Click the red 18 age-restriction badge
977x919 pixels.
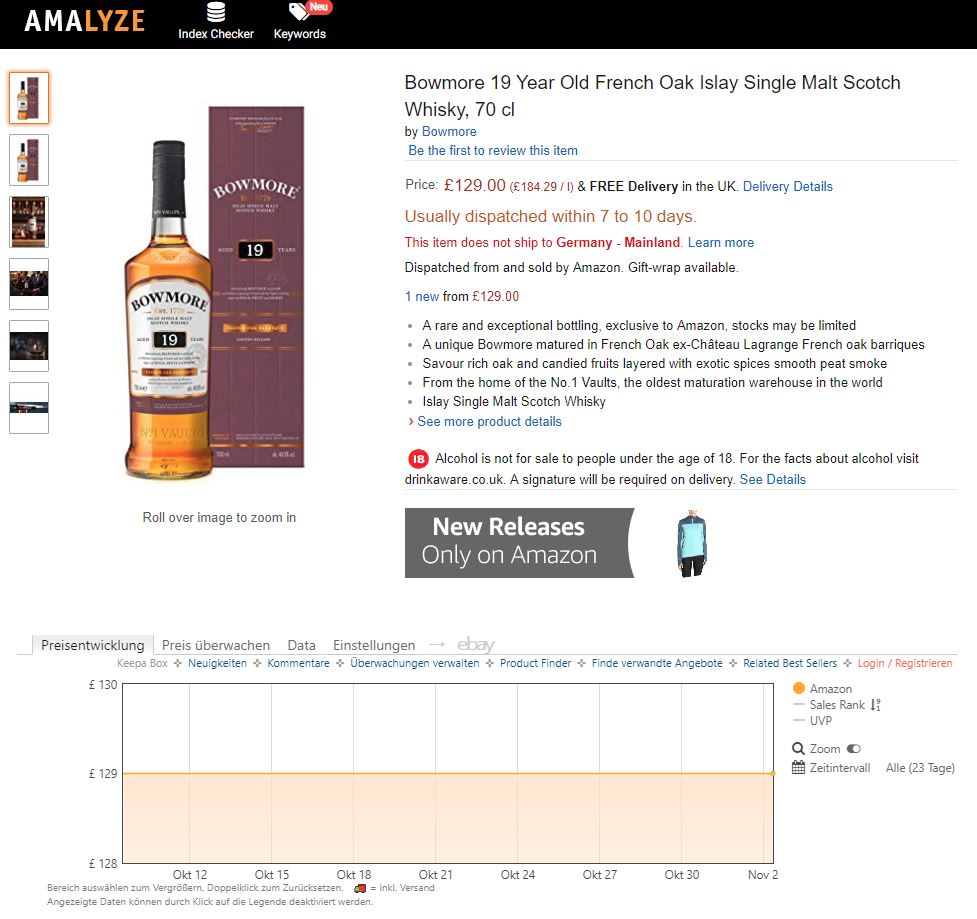tap(419, 459)
